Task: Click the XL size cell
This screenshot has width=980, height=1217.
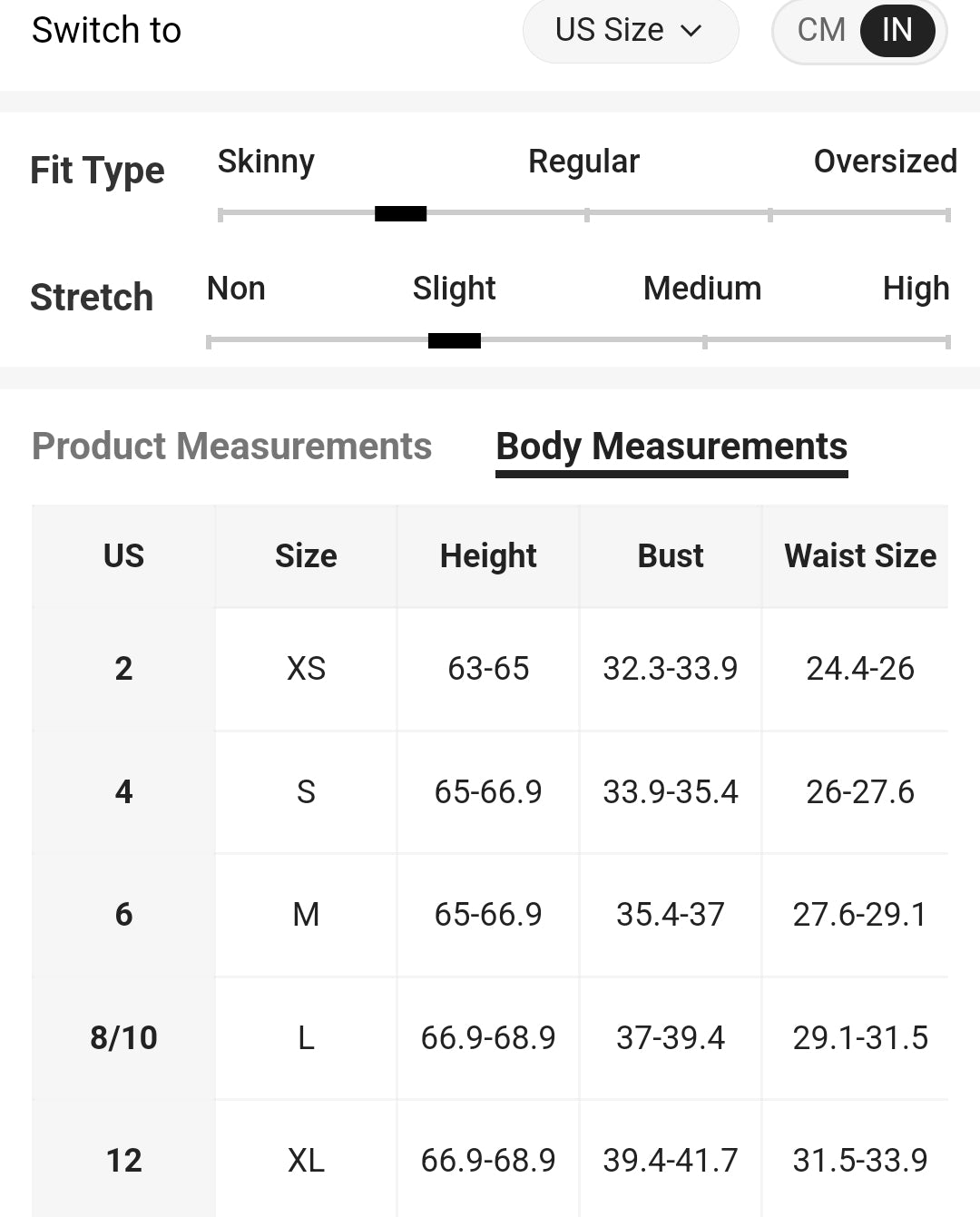Action: [x=306, y=1160]
